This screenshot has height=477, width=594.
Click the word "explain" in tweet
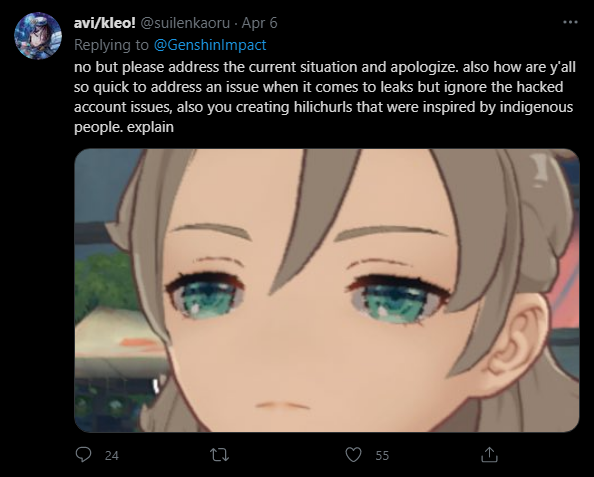(x=150, y=127)
